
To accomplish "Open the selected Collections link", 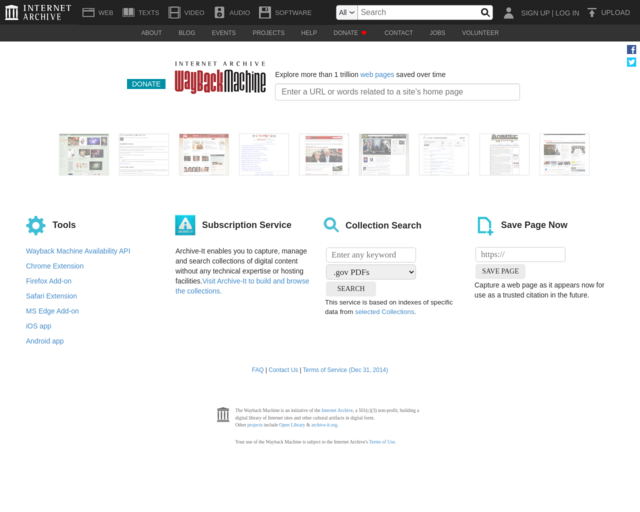I will point(384,312).
